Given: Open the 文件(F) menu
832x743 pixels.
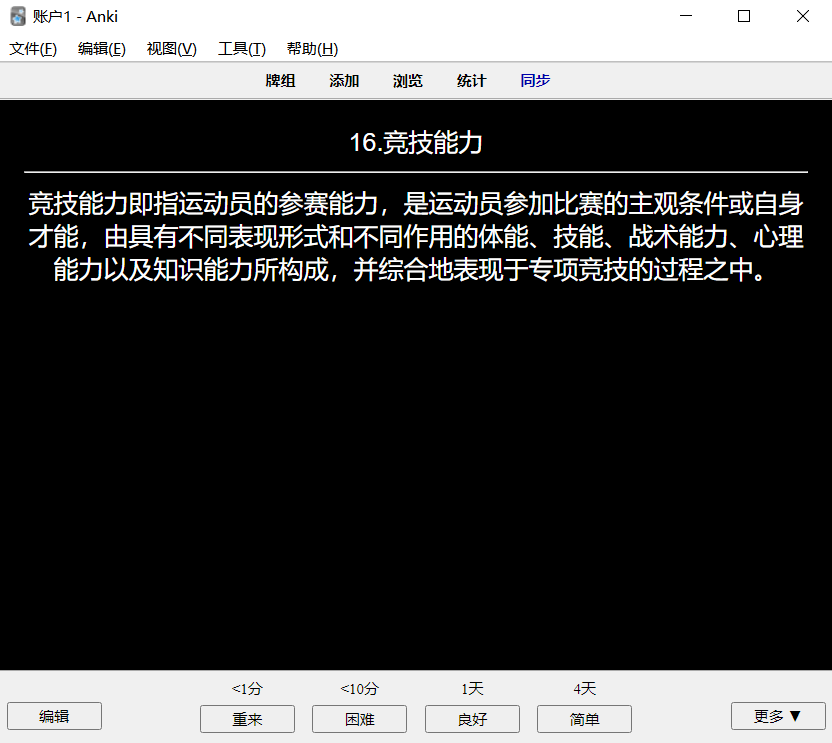Looking at the screenshot, I should (x=33, y=49).
